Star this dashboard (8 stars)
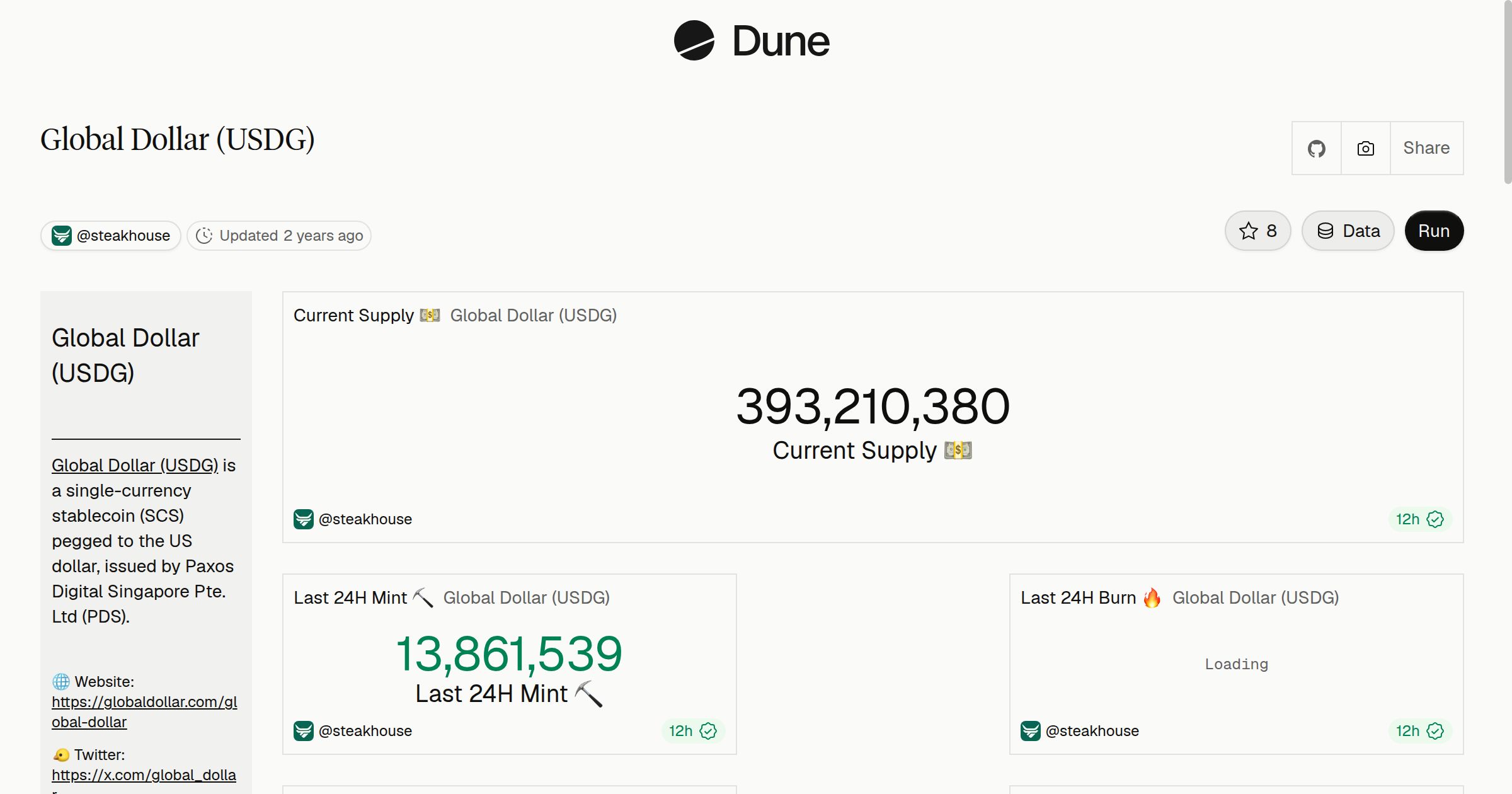The height and width of the screenshot is (794, 1512). 1258,231
